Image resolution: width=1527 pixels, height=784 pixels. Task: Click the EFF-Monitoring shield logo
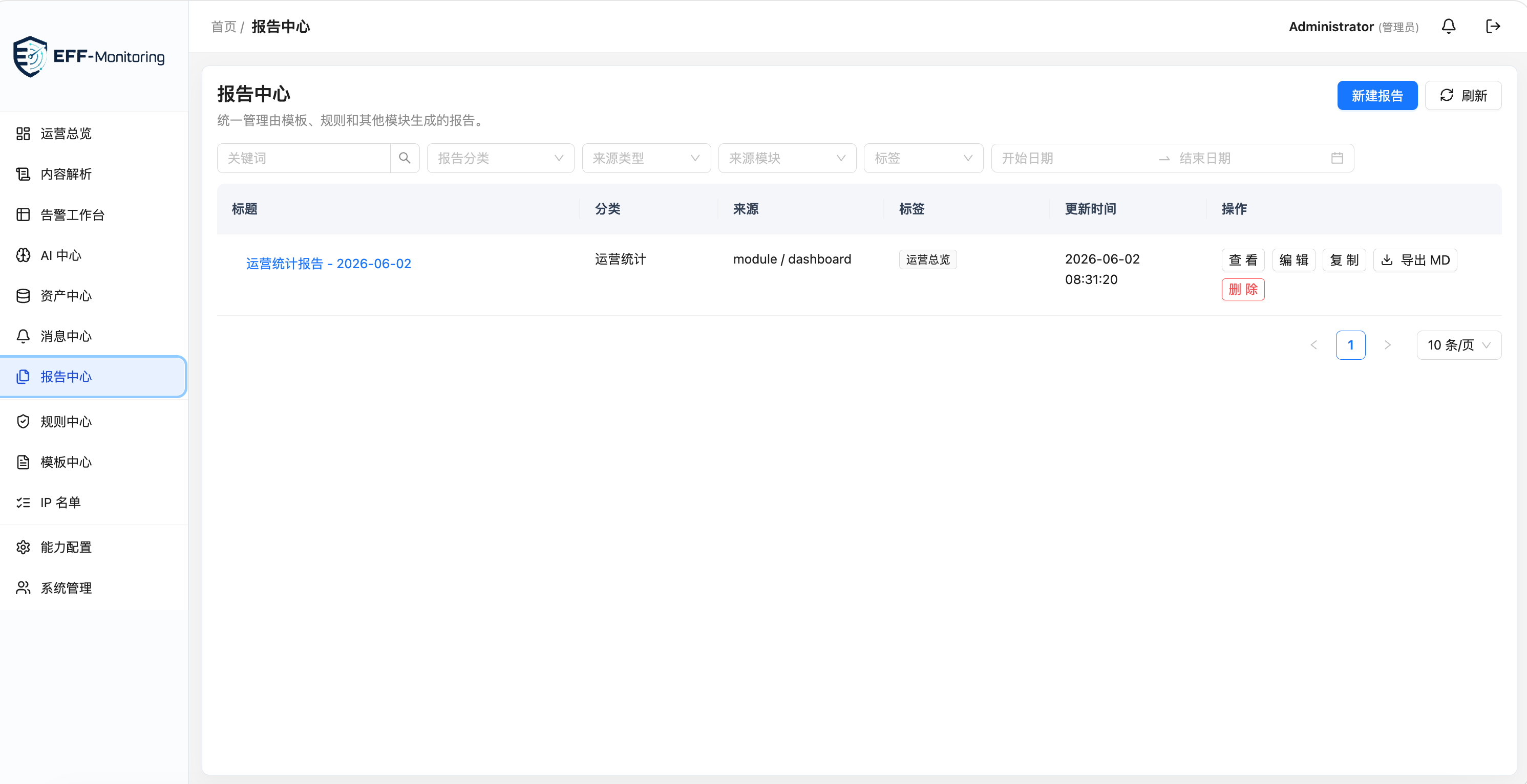coord(30,56)
